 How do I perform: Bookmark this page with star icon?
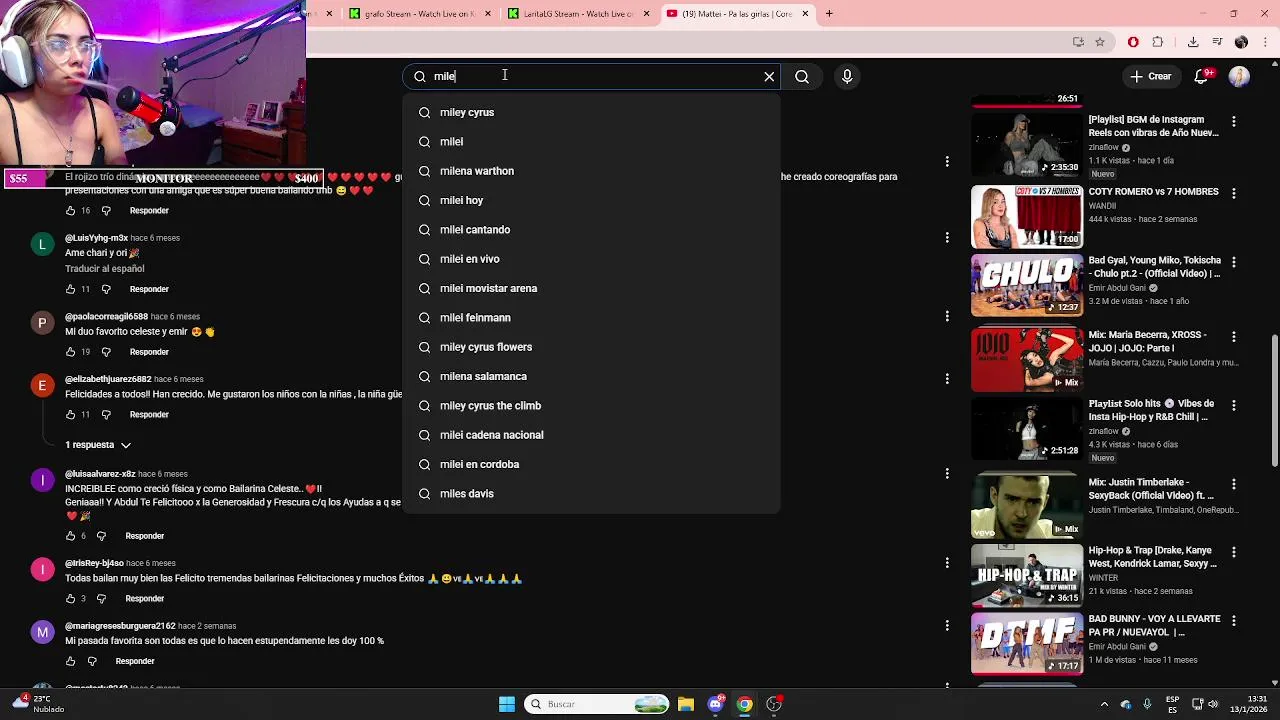click(1100, 42)
